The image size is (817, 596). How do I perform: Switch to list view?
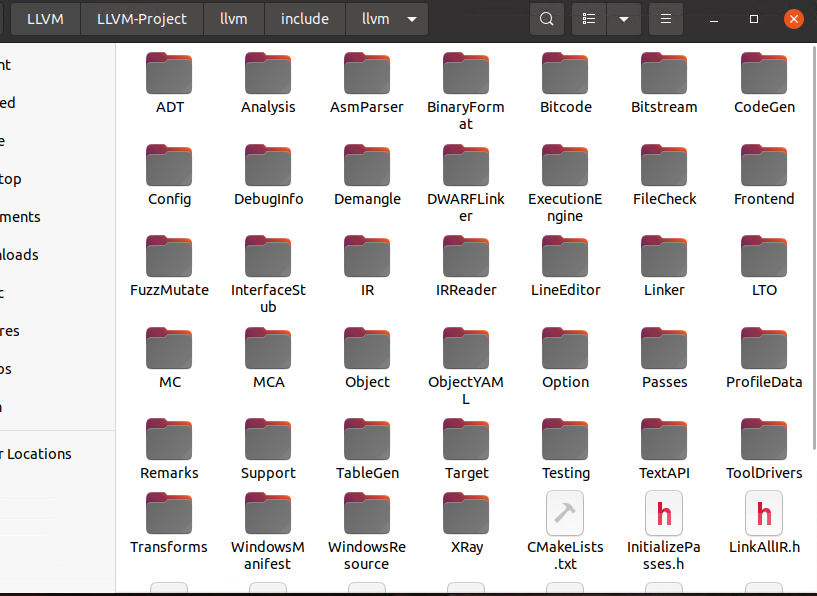(589, 19)
